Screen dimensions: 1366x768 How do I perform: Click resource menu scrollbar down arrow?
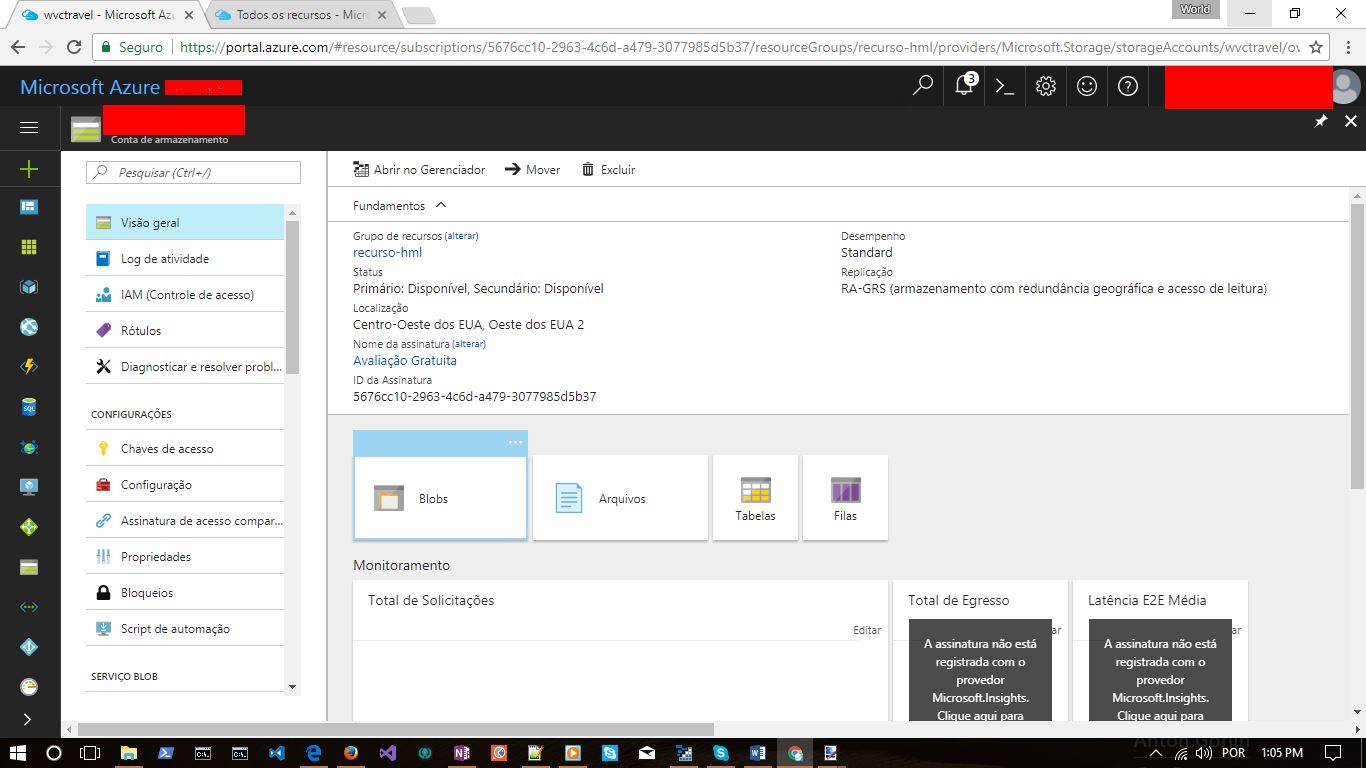point(292,686)
